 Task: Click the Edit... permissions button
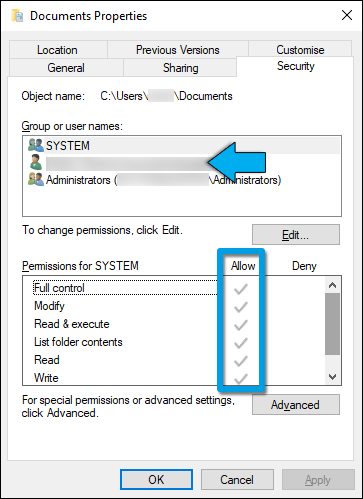[x=296, y=235]
